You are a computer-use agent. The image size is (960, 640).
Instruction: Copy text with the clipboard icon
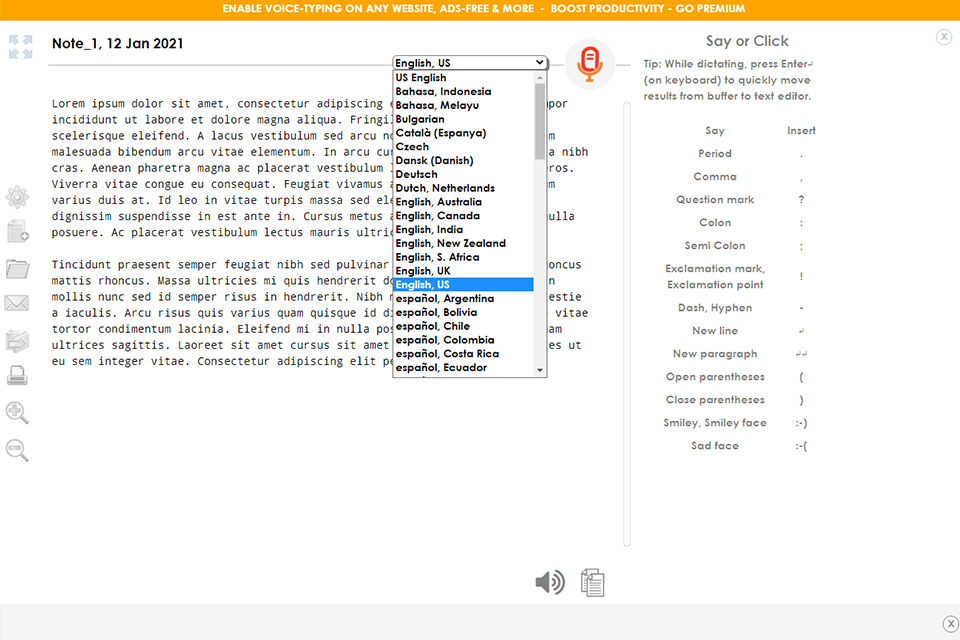(592, 582)
